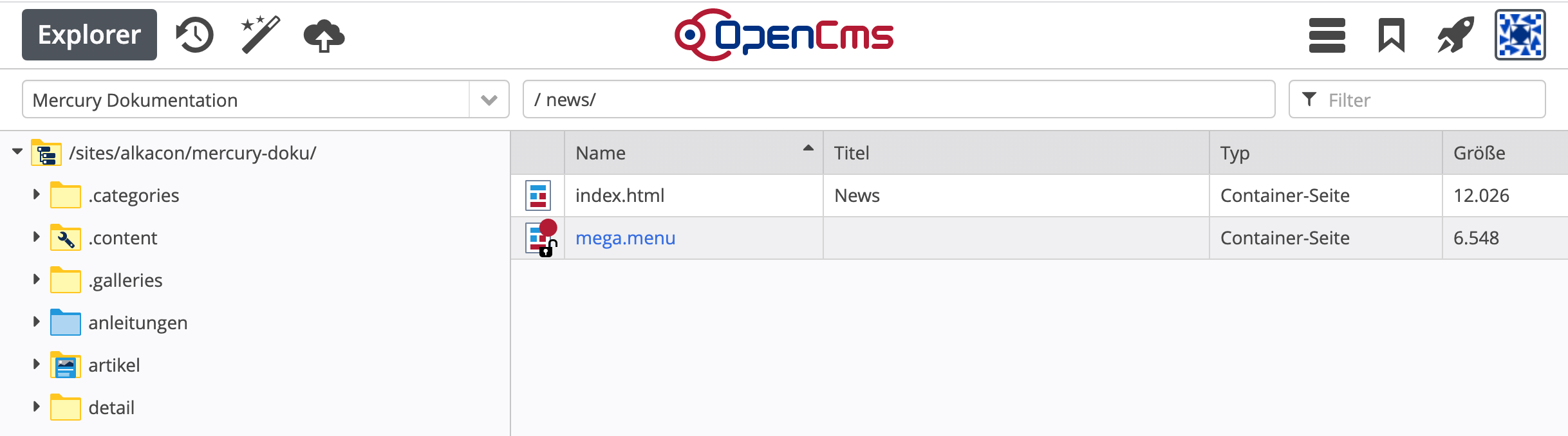Viewport: 1568px width, 436px height.
Task: Open the magic wand new-resource wizard
Action: click(260, 35)
